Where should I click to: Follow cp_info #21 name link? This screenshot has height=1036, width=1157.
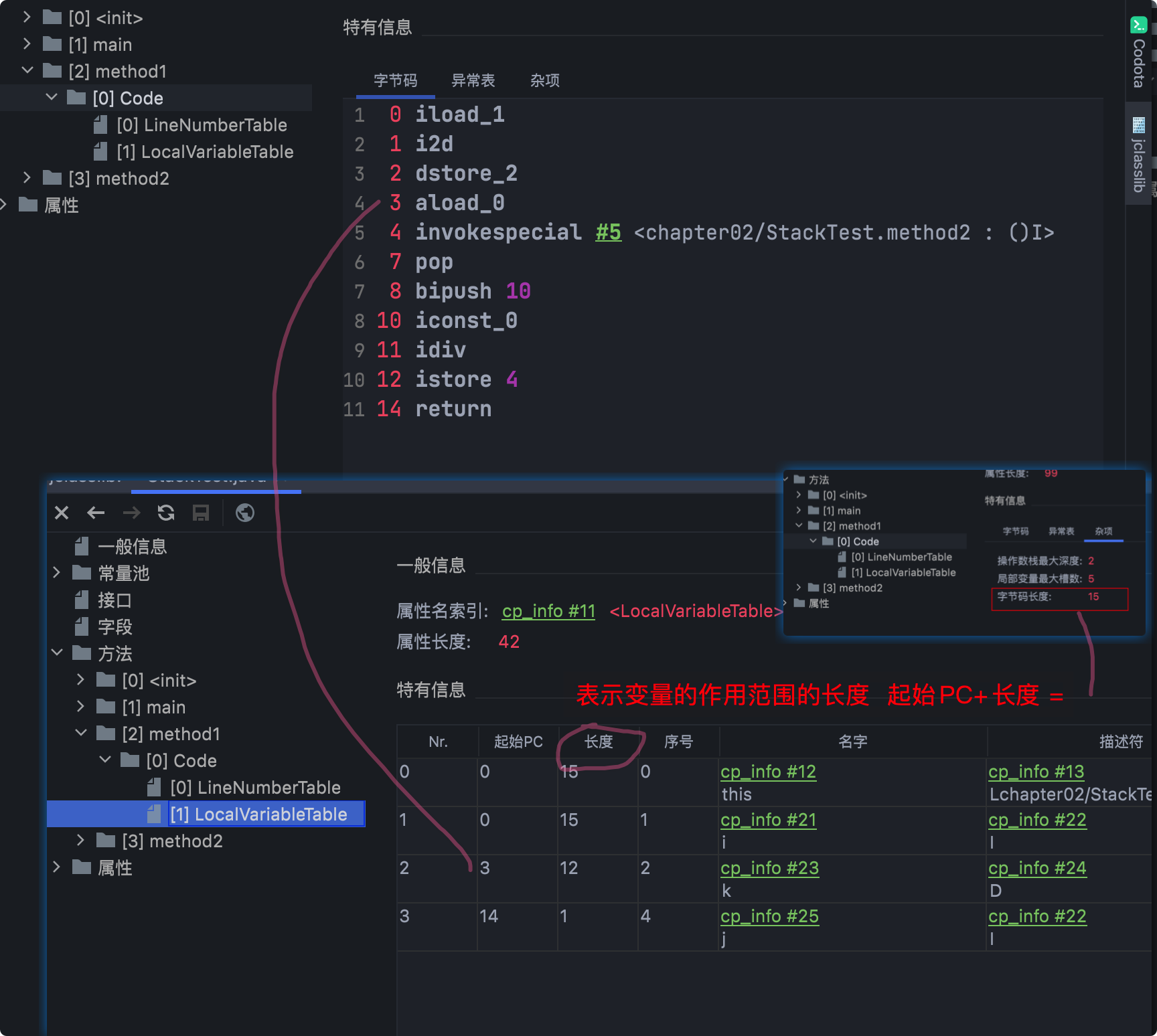point(768,820)
